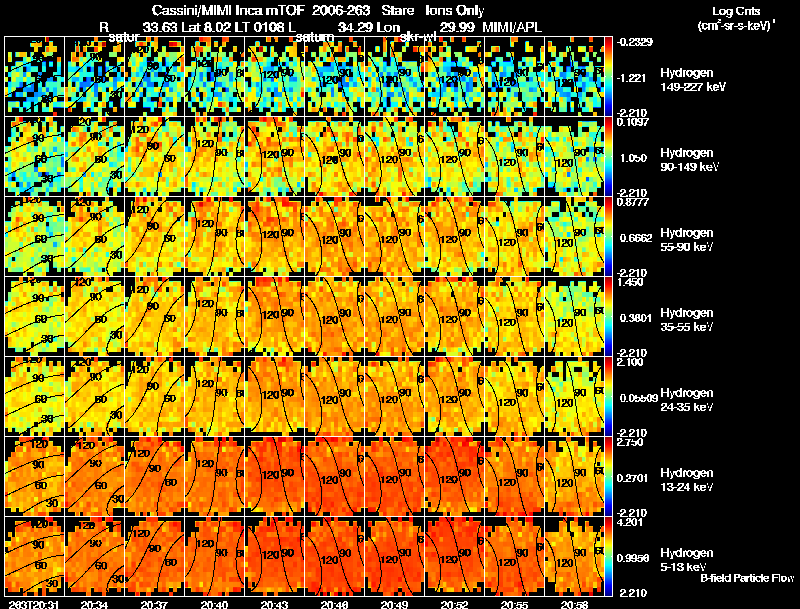The width and height of the screenshot is (800, 609).
Task: Open the 90-149 keV panel at 20:43
Action: (274, 157)
